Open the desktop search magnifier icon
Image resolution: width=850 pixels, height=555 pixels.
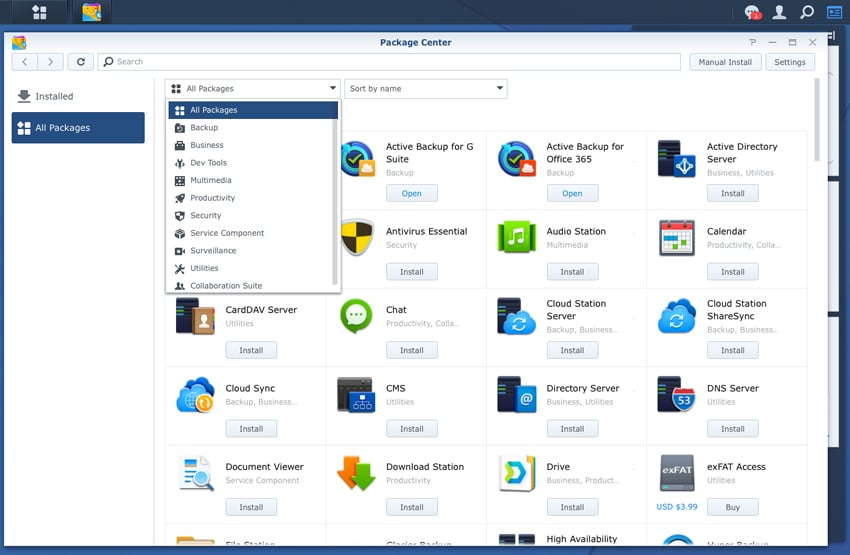click(x=807, y=12)
